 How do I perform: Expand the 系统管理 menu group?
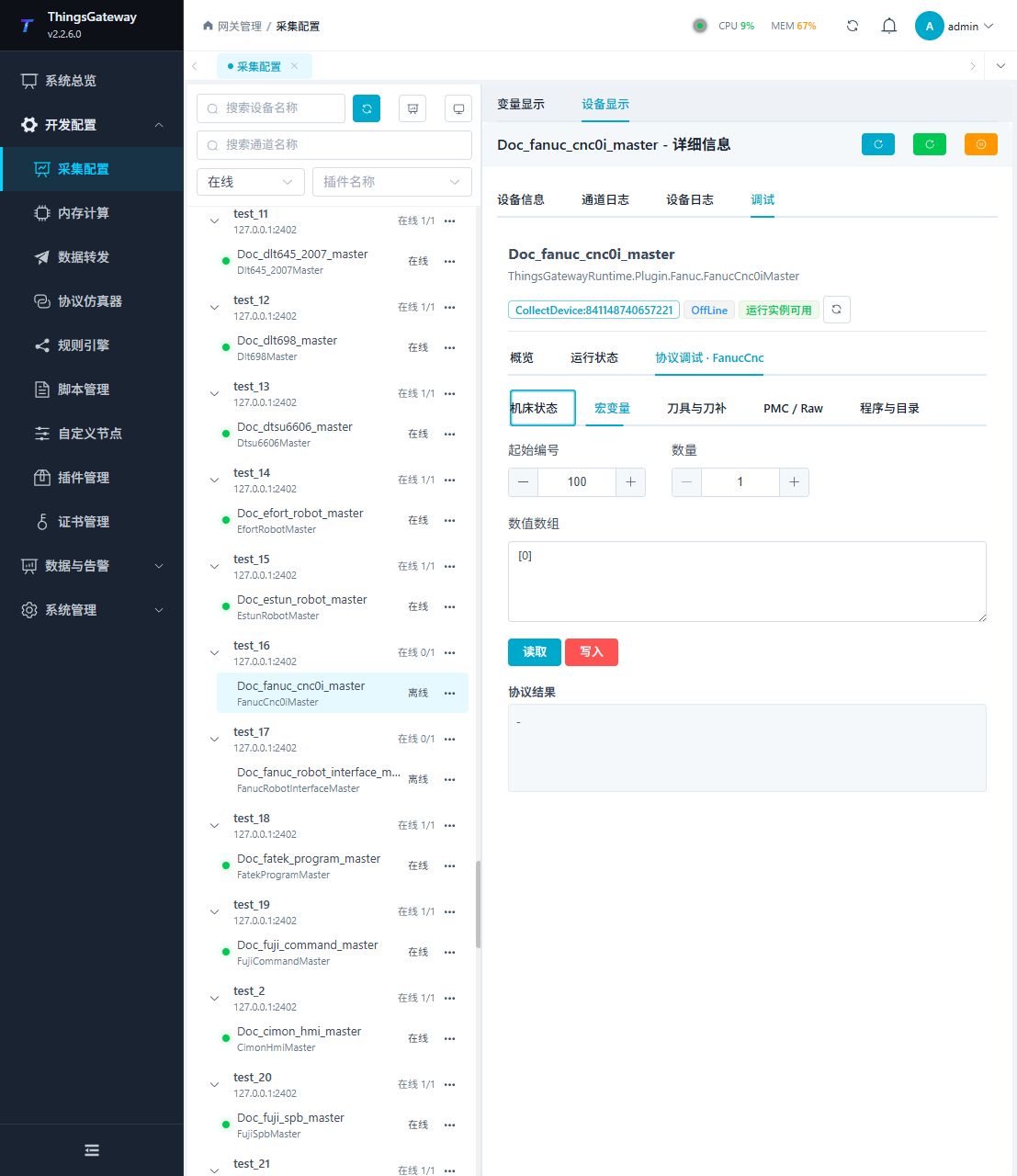click(x=92, y=610)
